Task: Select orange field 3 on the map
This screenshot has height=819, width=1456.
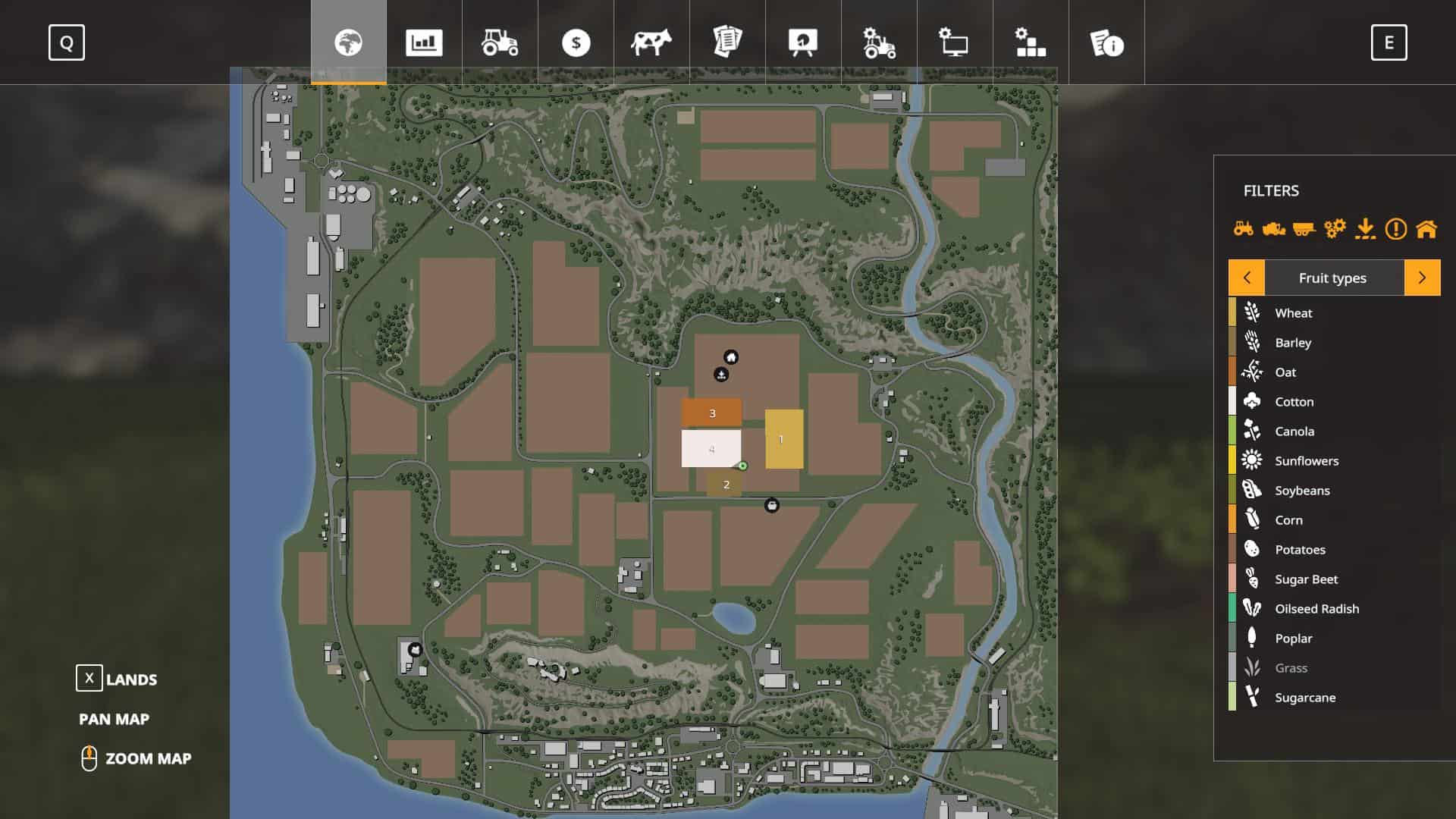Action: pyautogui.click(x=711, y=413)
